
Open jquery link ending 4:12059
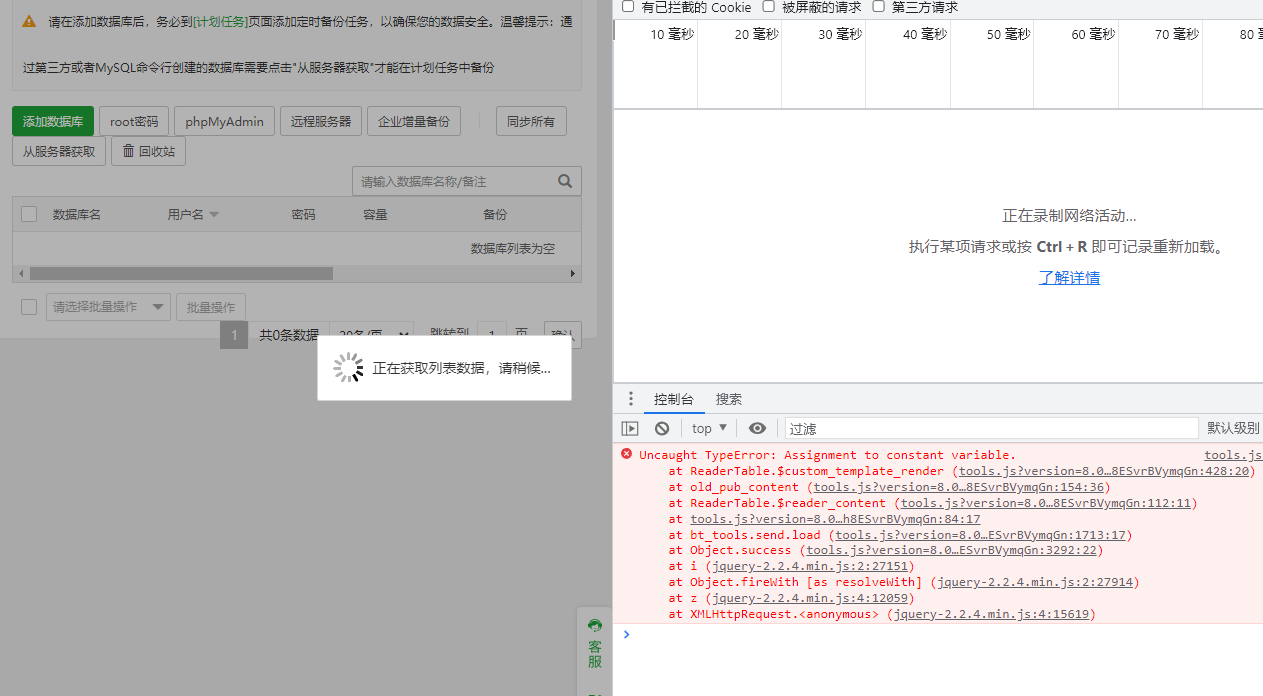coord(810,598)
